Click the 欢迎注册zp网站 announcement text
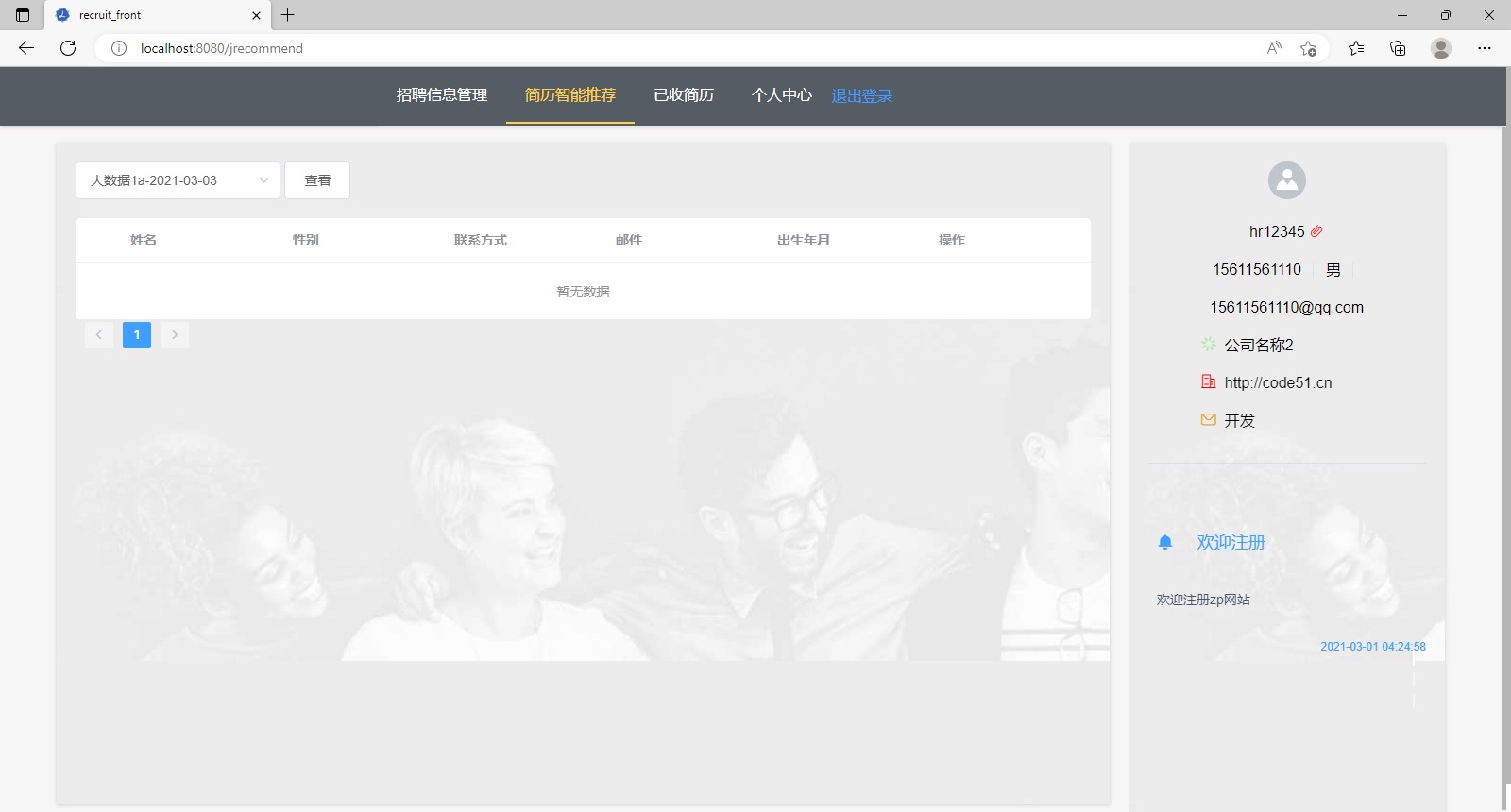1511x812 pixels. [1203, 600]
